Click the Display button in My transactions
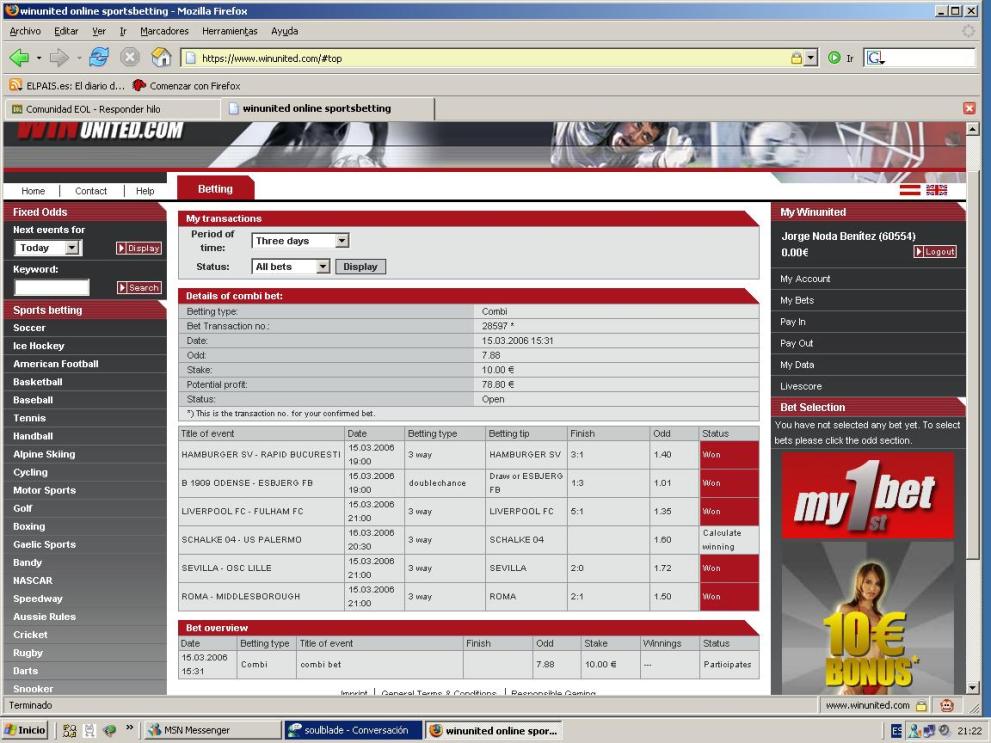The height and width of the screenshot is (743, 991). coord(360,267)
